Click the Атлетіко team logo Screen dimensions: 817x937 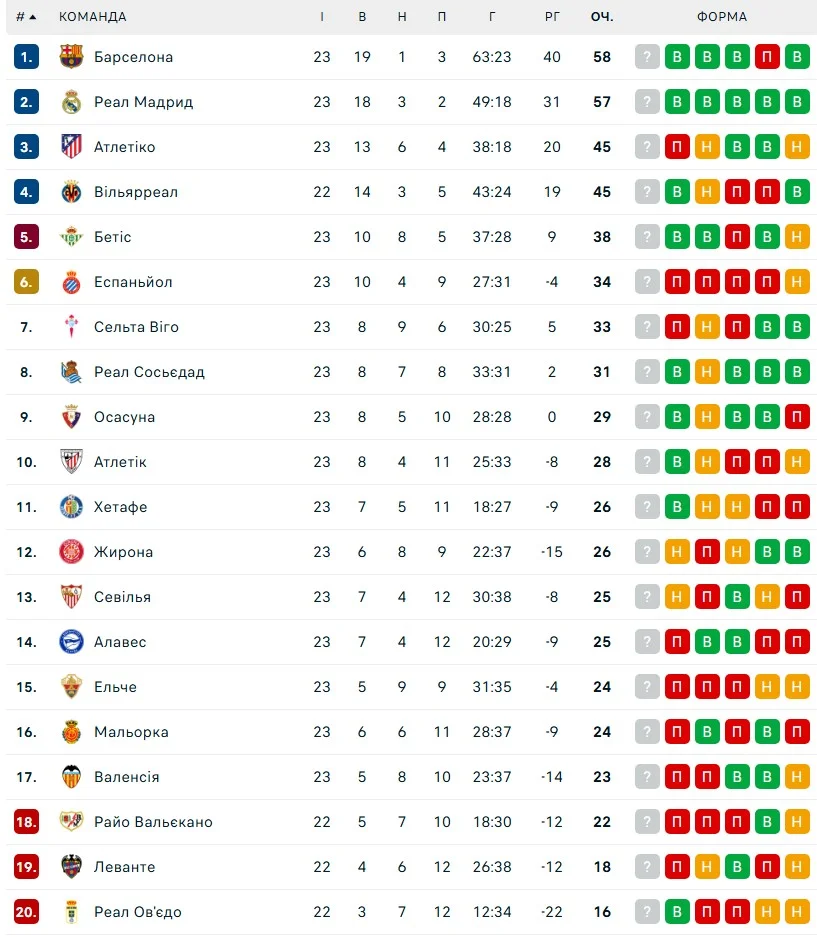[x=71, y=147]
